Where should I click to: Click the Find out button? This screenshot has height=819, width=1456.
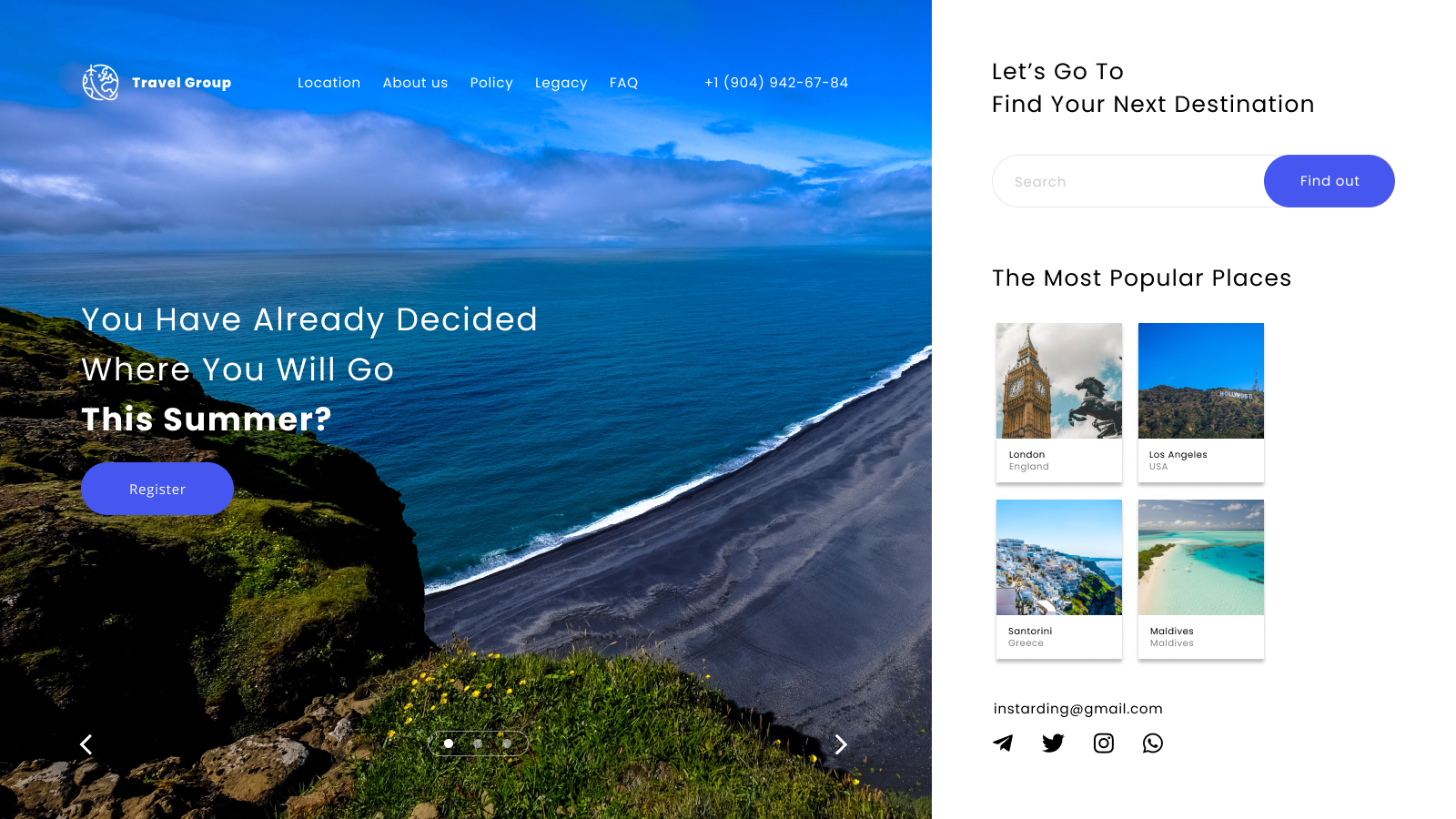(x=1329, y=181)
